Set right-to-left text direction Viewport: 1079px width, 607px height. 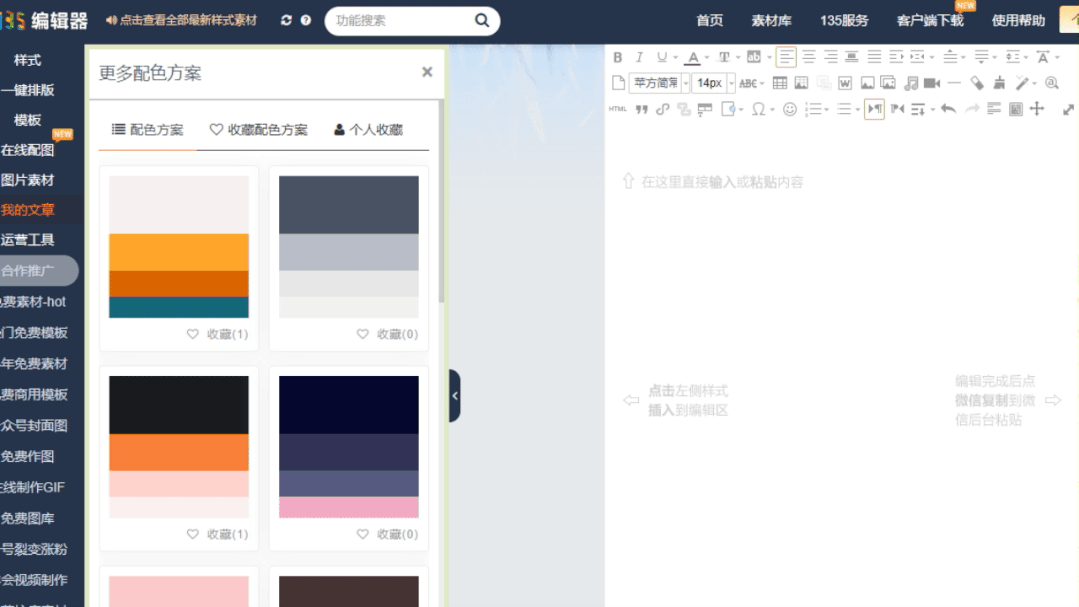tap(897, 109)
